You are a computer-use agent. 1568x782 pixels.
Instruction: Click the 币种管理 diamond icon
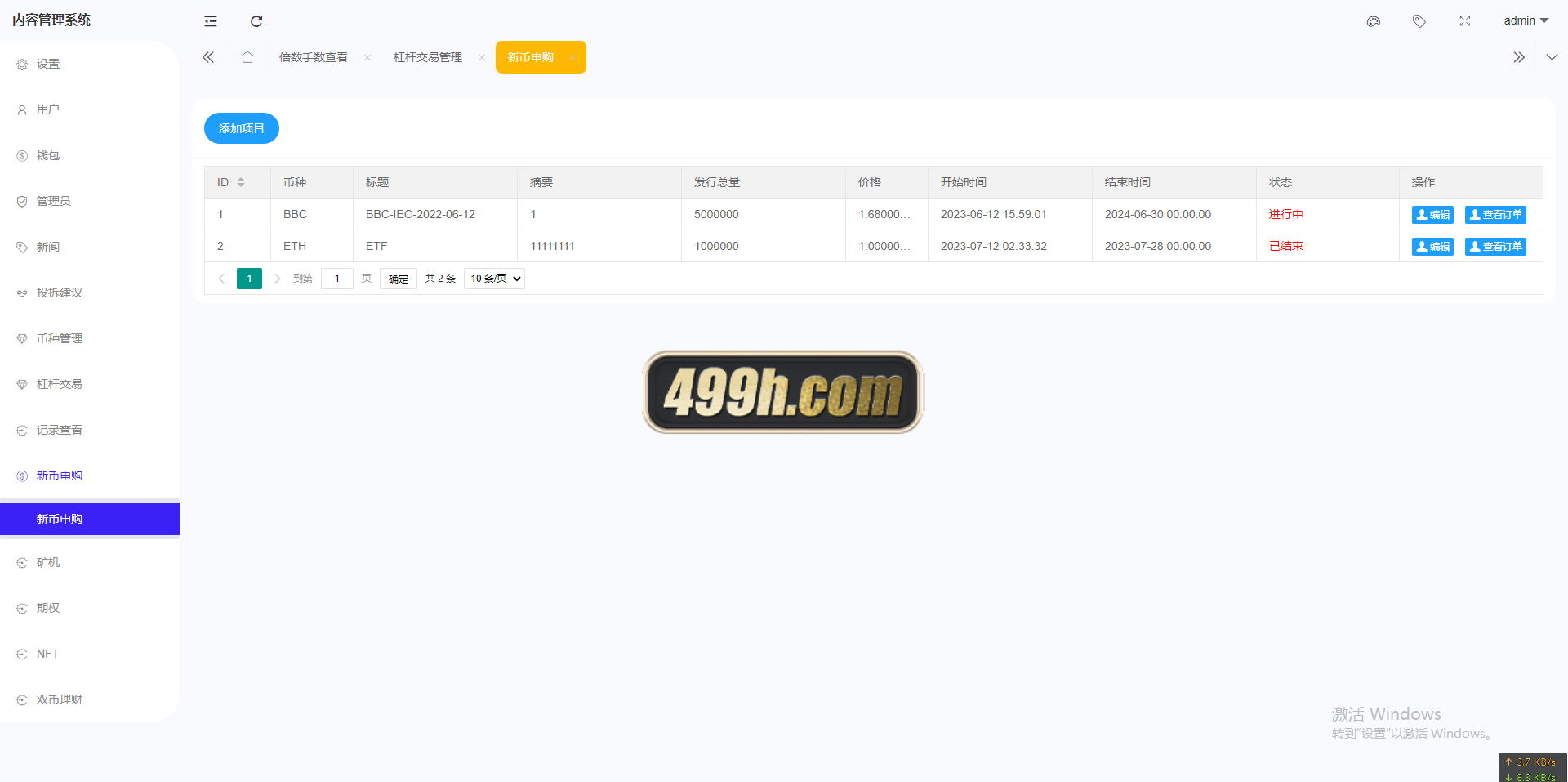(22, 338)
